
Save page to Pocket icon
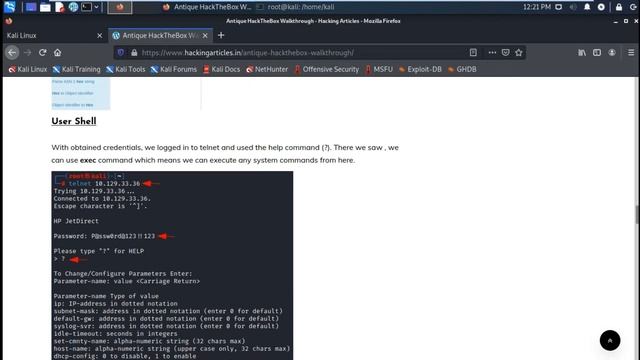click(x=505, y=53)
